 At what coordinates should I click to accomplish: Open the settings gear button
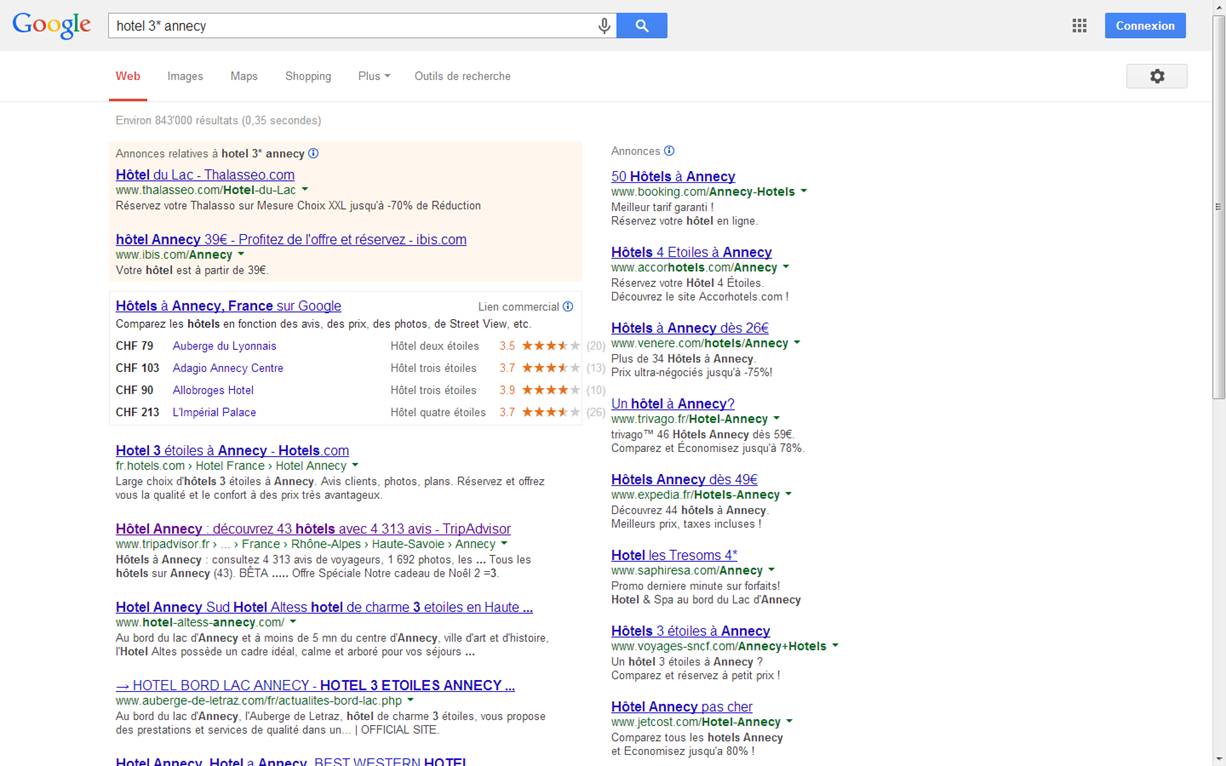1157,76
